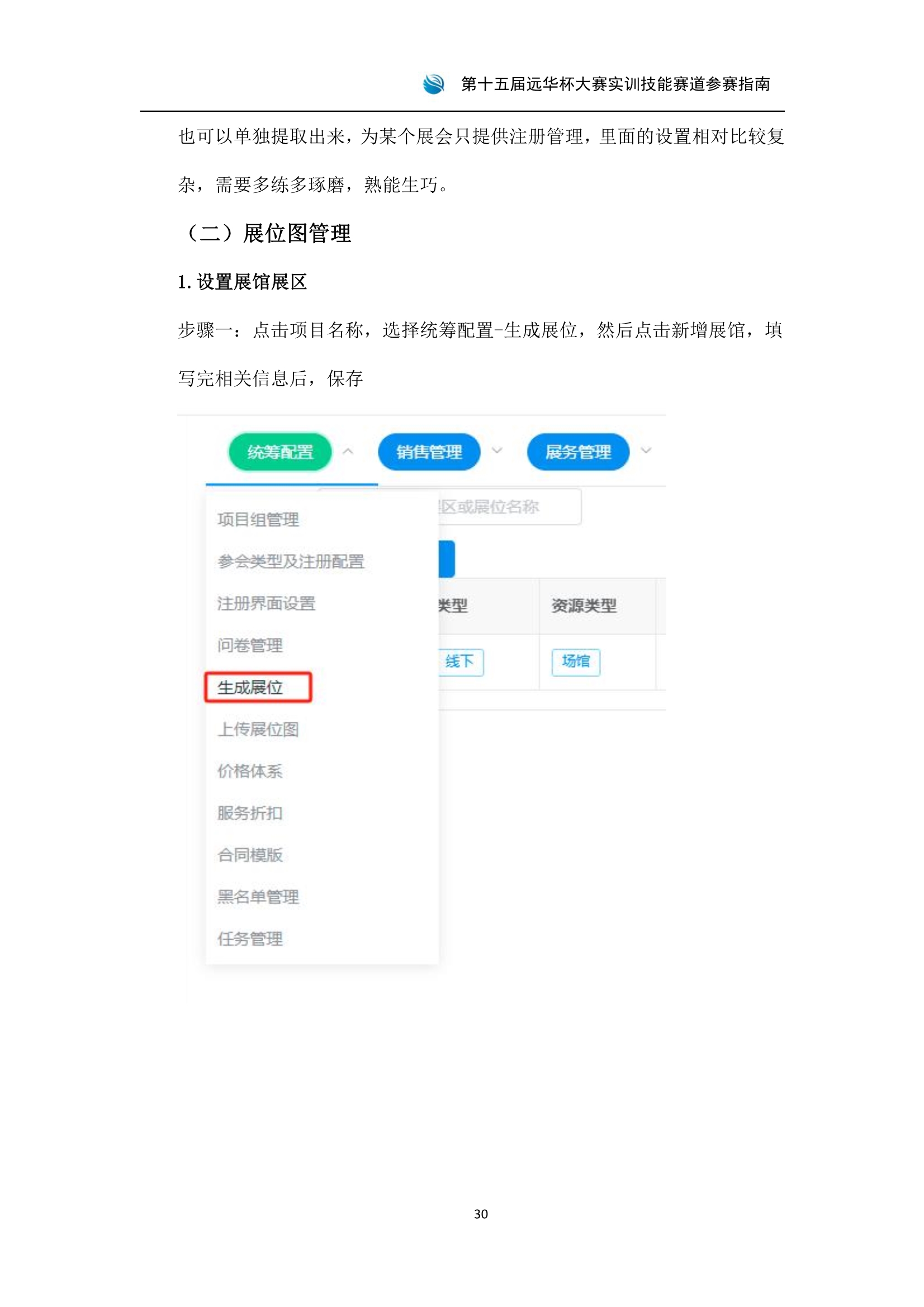Switch to the 销售管理 tab
Image resolution: width=924 pixels, height=1307 pixels.
[429, 452]
